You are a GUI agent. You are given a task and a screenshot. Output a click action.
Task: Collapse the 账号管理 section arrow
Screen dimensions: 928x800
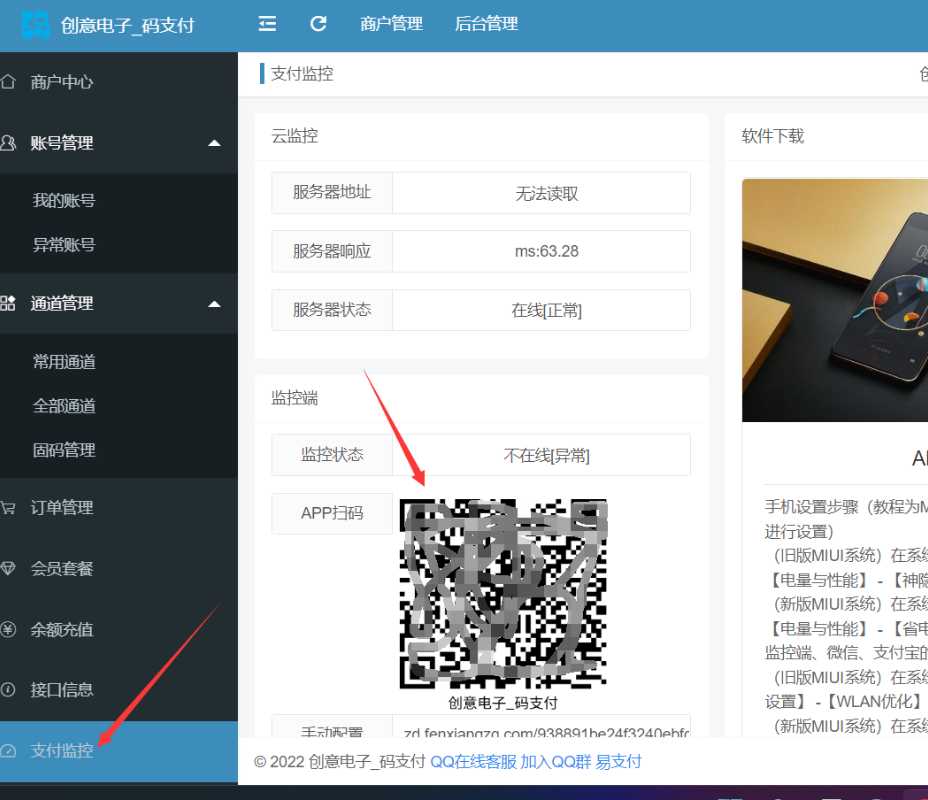tap(215, 143)
